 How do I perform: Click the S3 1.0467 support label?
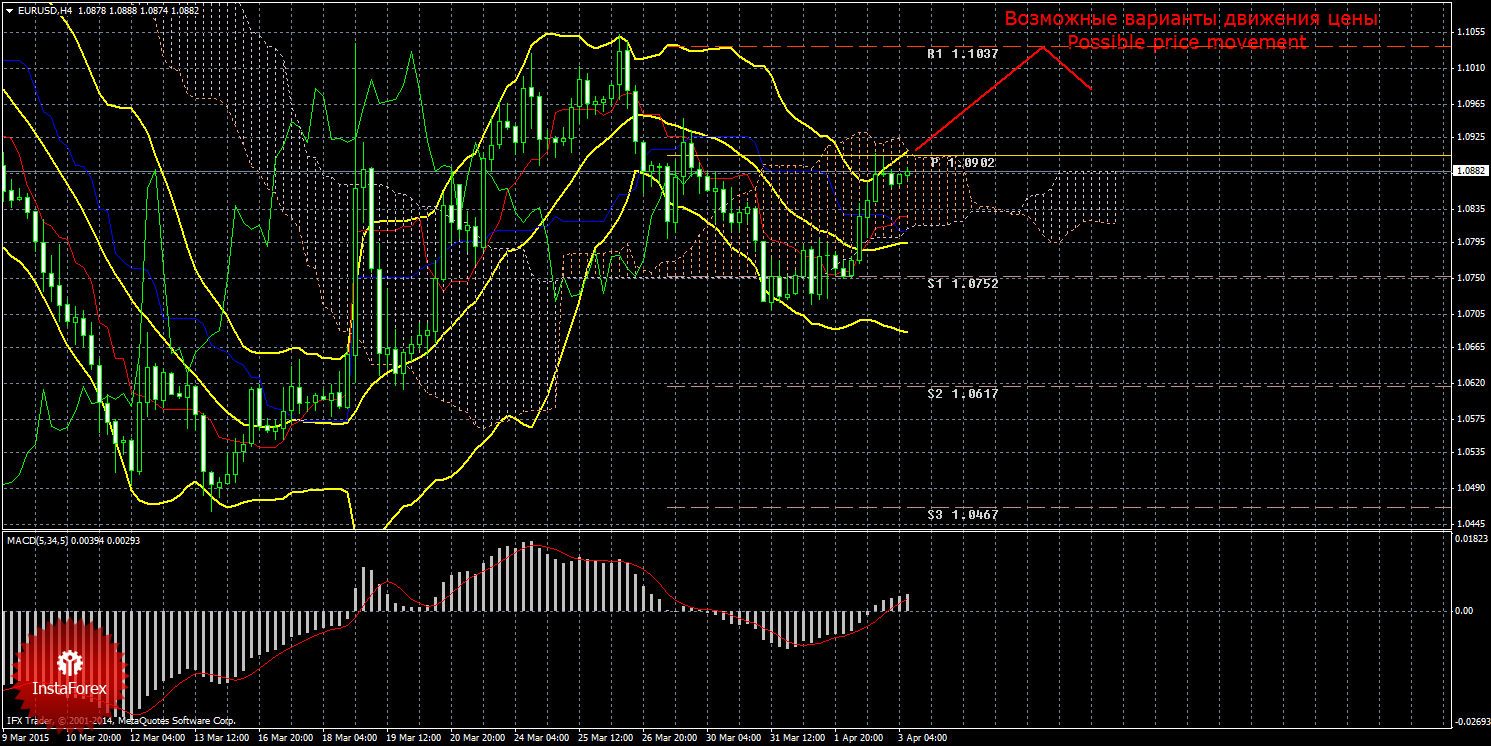(x=962, y=514)
